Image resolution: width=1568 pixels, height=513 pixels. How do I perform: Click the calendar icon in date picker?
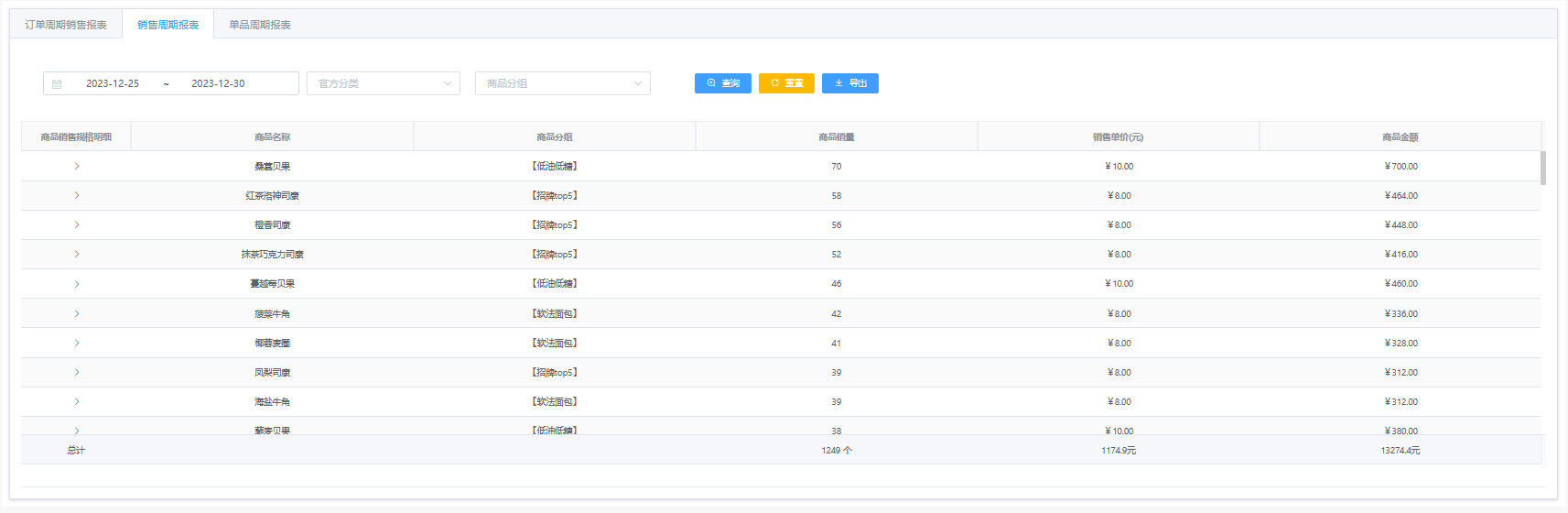[x=57, y=83]
